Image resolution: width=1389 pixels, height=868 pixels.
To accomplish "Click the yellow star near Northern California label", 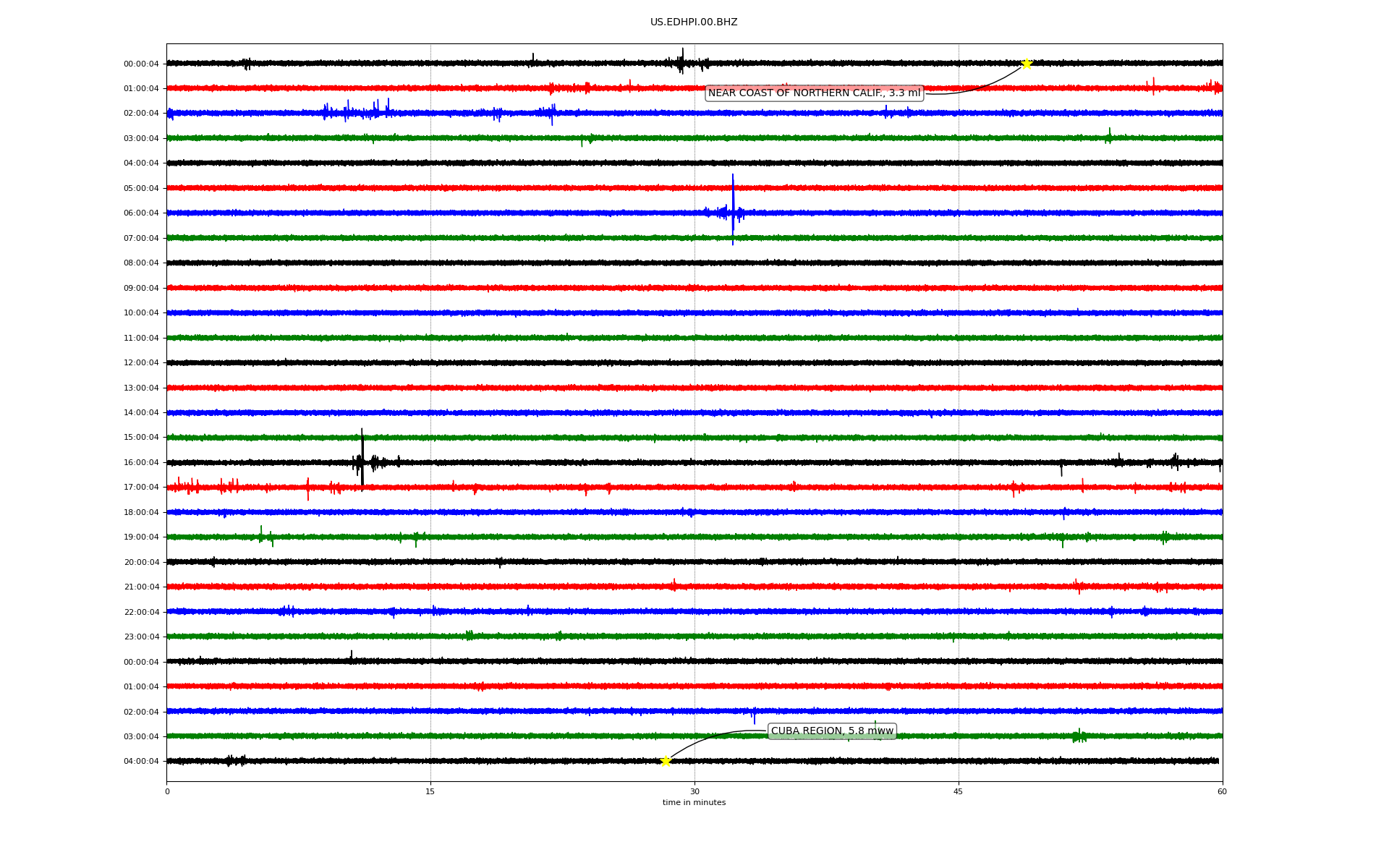I will tap(1026, 64).
